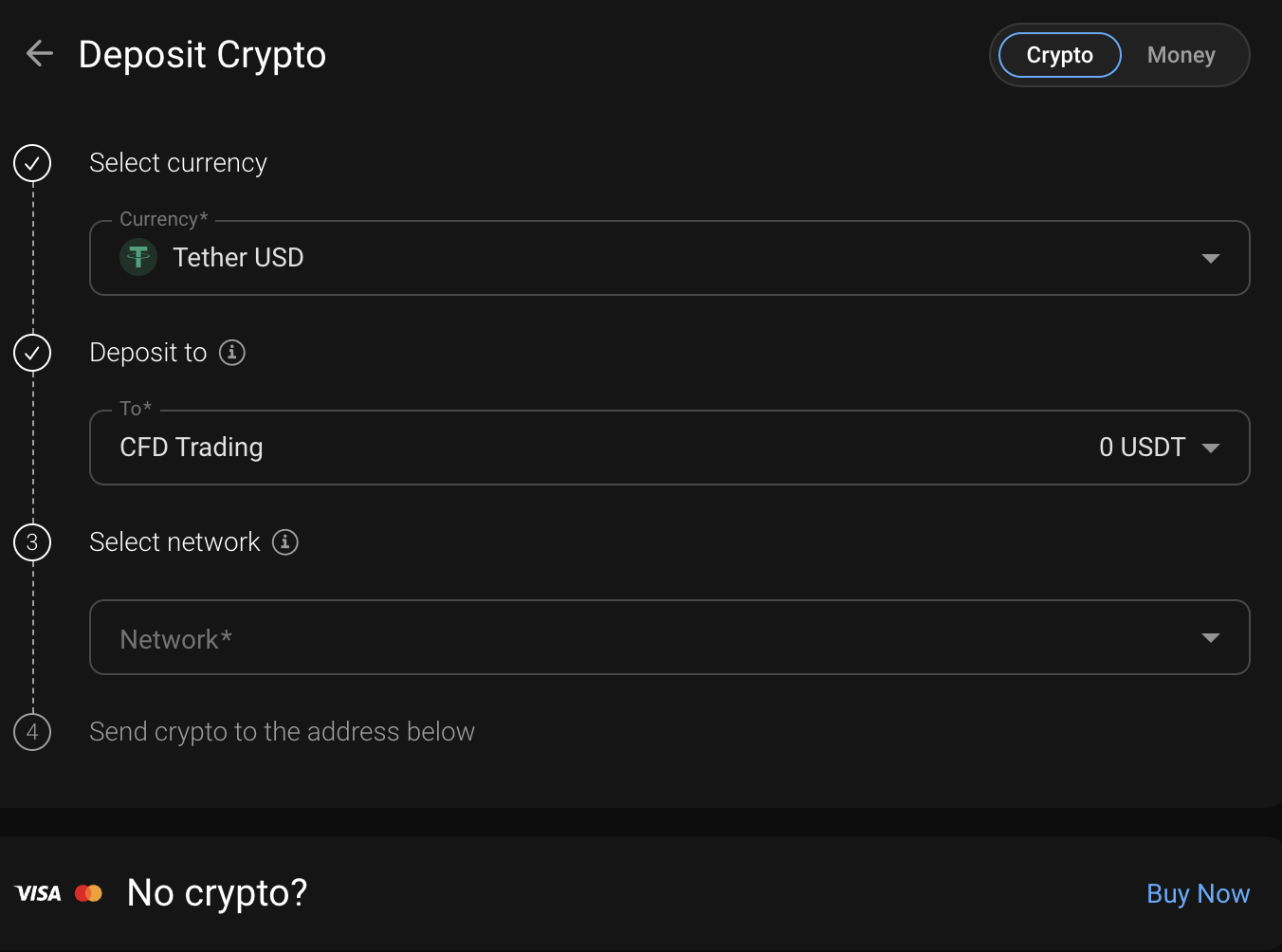
Task: Click the Tether USD coin logo
Action: (x=138, y=257)
